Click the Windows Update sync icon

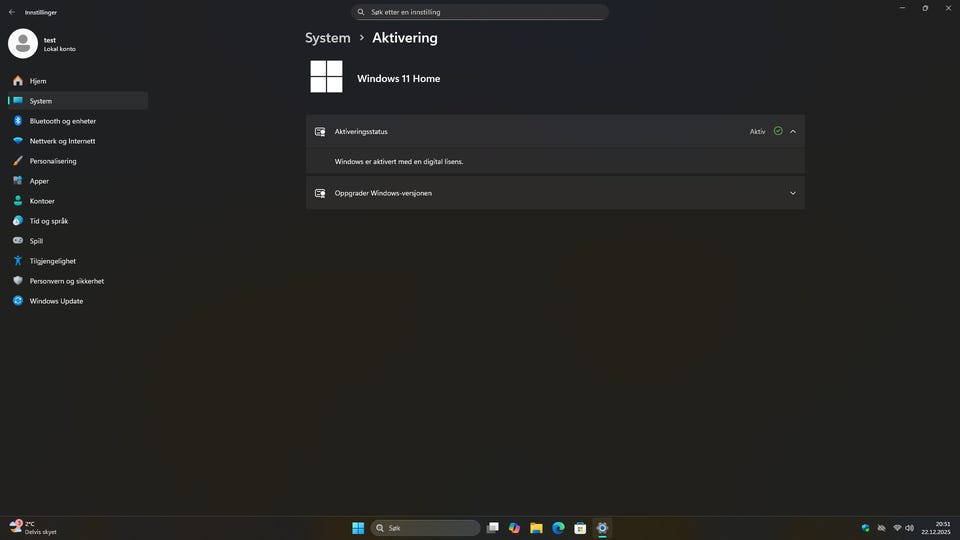coord(18,301)
